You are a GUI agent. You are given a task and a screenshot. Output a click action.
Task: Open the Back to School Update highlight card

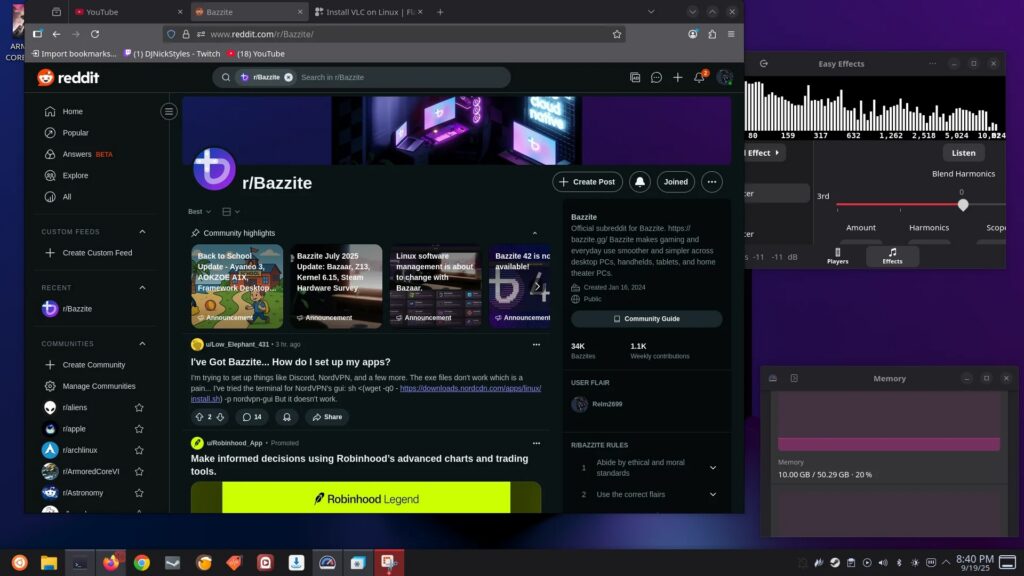point(237,286)
